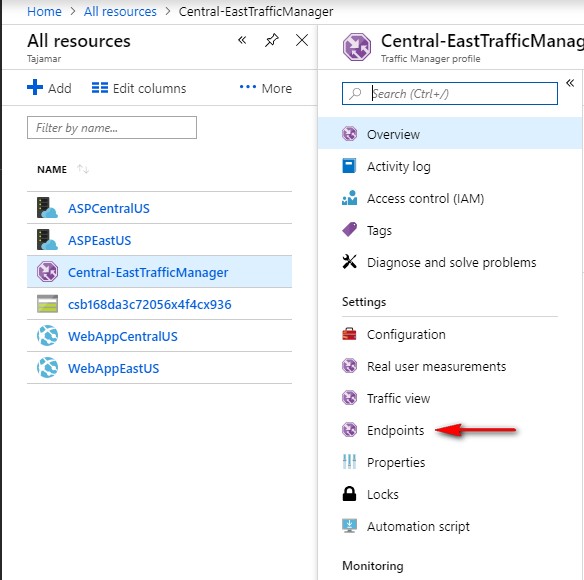Click the Traffic Manager profile header icon
Screen dimensions: 584x580
[x=357, y=47]
